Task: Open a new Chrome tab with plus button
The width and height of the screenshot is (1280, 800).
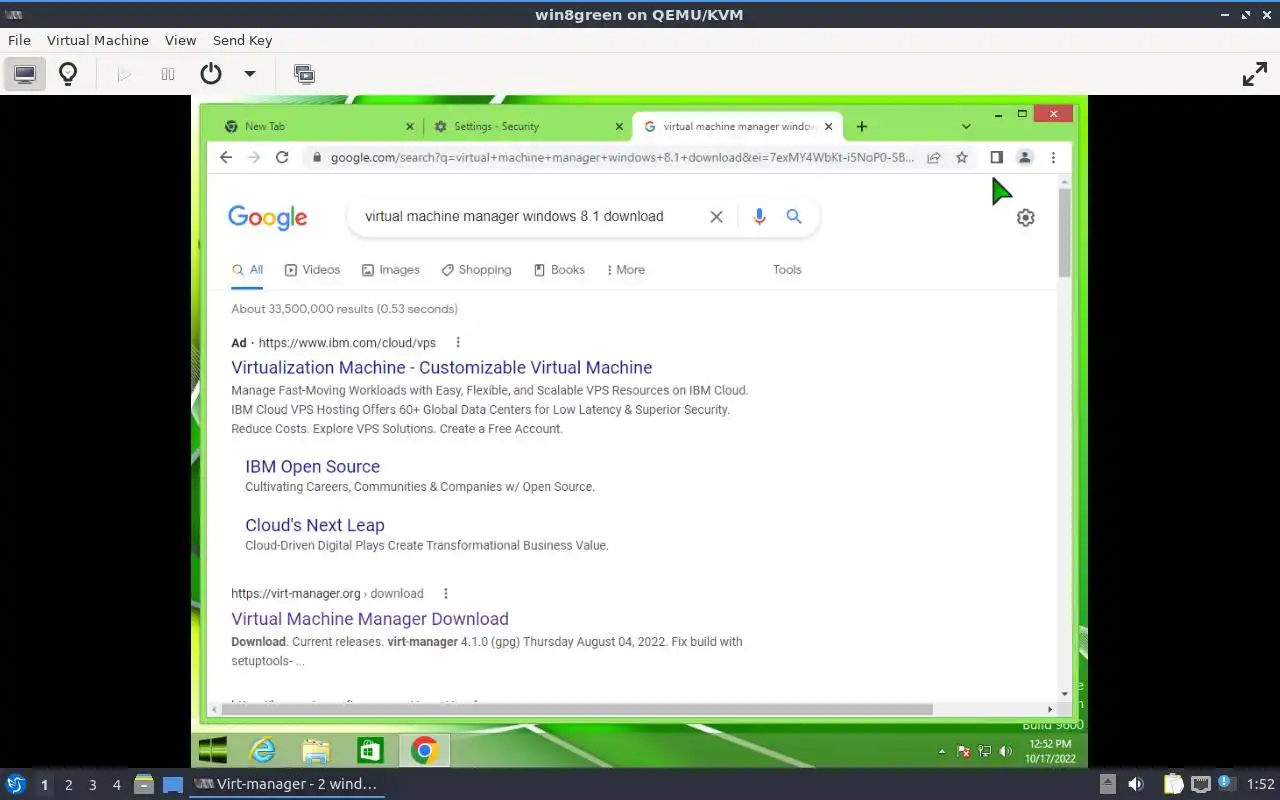Action: 861,127
